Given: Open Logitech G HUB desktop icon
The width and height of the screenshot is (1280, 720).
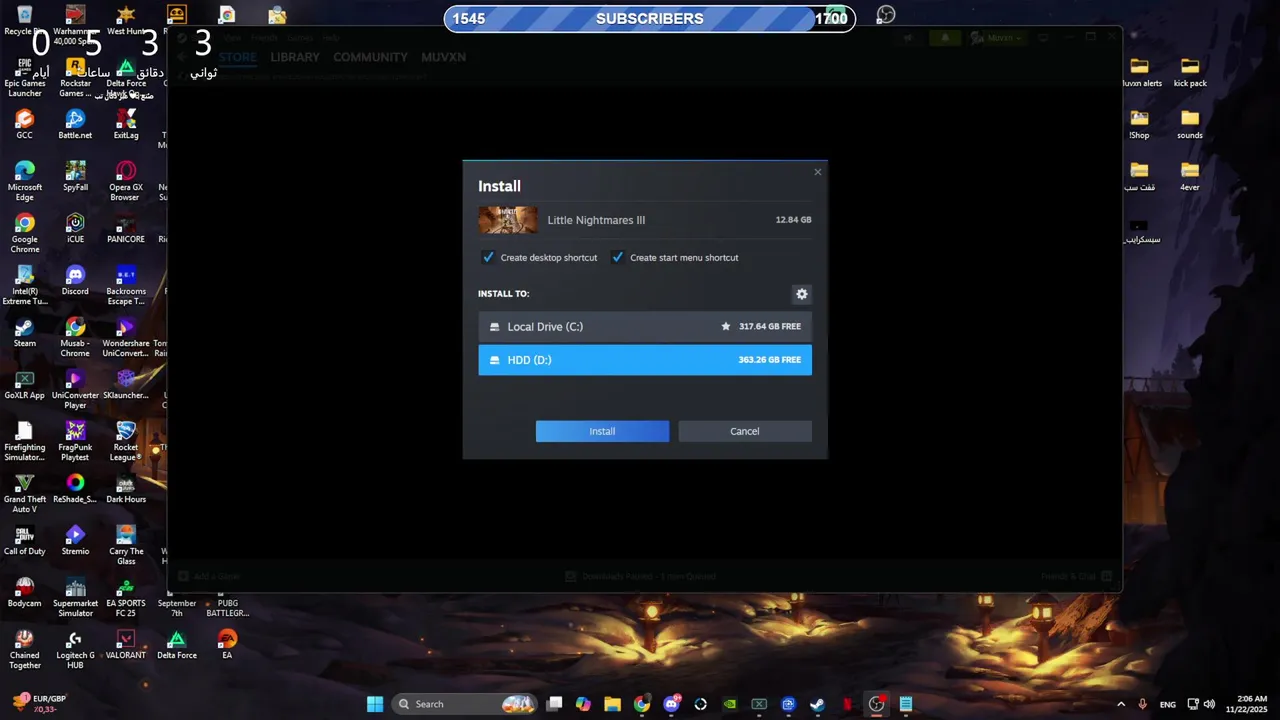Looking at the screenshot, I should (75, 649).
